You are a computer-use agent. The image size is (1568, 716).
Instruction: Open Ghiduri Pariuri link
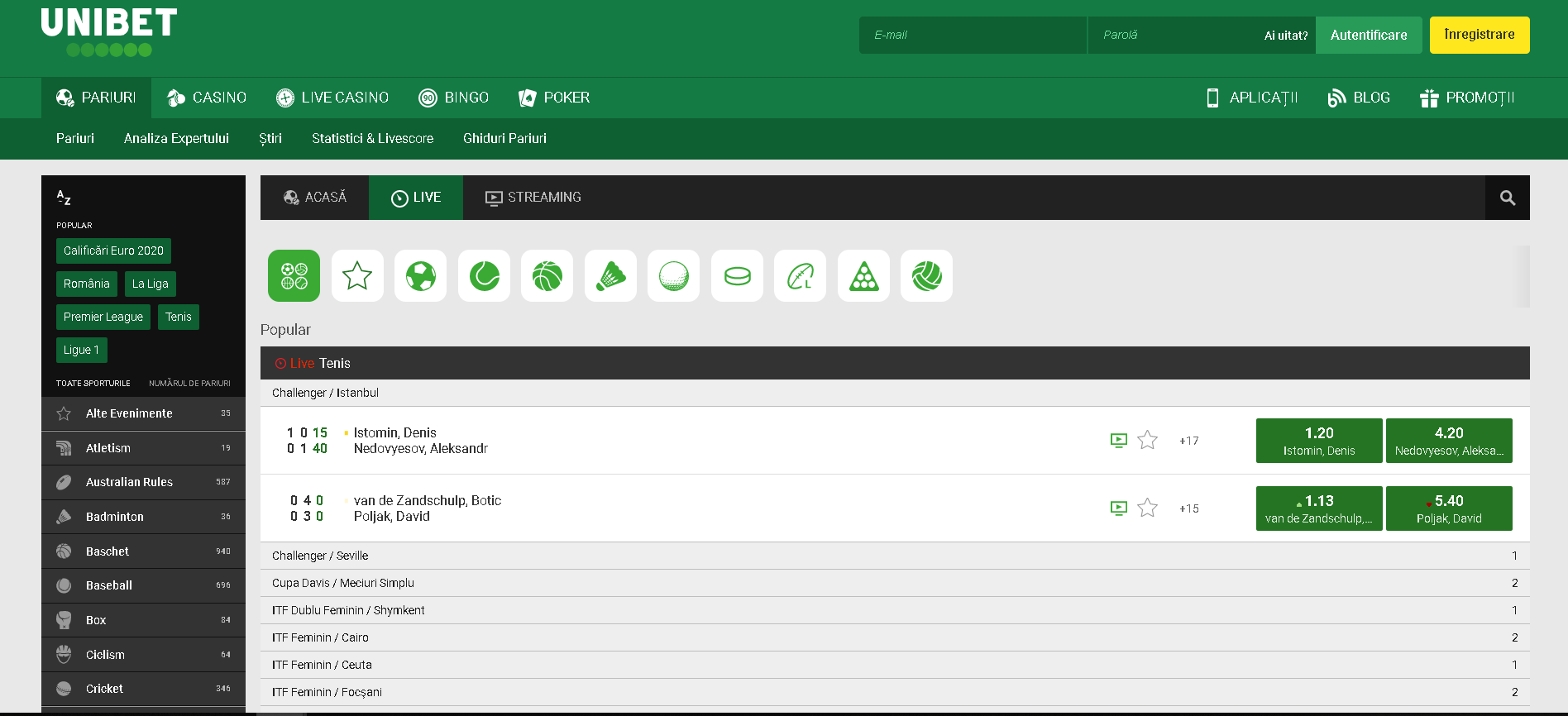tap(504, 138)
